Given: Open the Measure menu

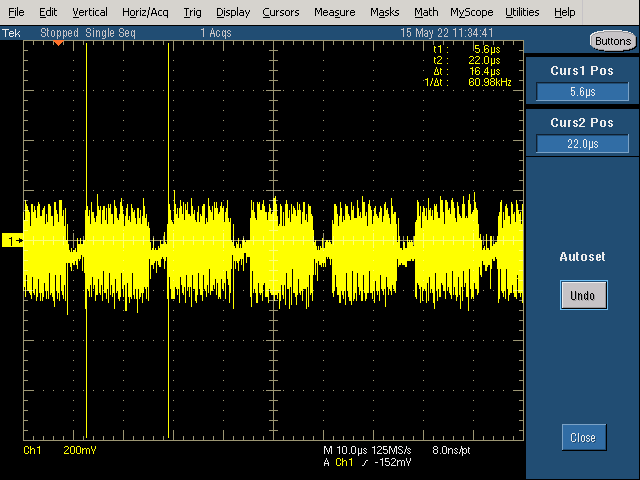Looking at the screenshot, I should coord(334,12).
